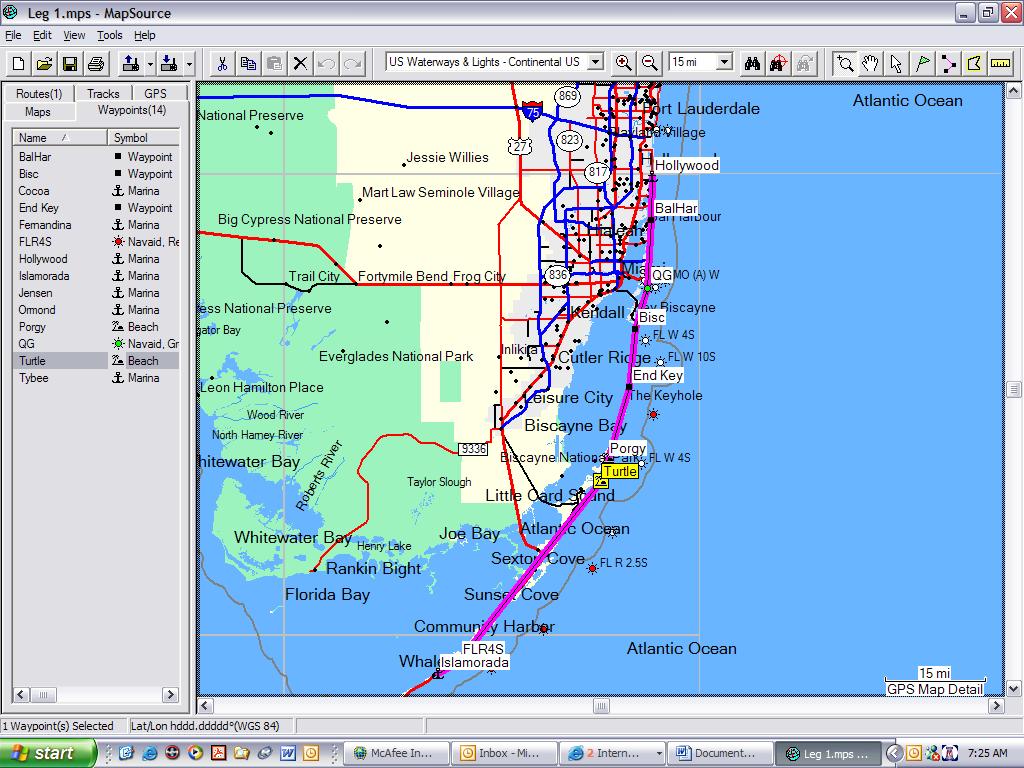Open the Send to device dropdown arrow
Screen dimensions: 1024x768
click(150, 63)
